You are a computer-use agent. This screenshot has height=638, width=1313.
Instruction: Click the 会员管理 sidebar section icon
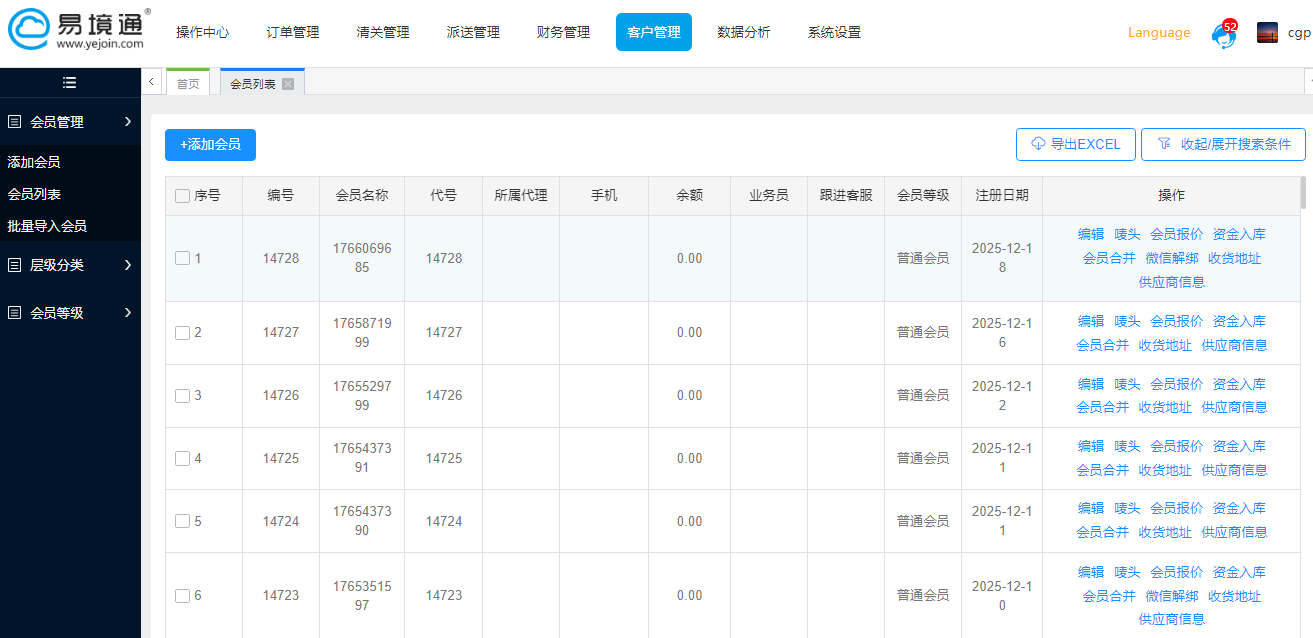coord(15,121)
